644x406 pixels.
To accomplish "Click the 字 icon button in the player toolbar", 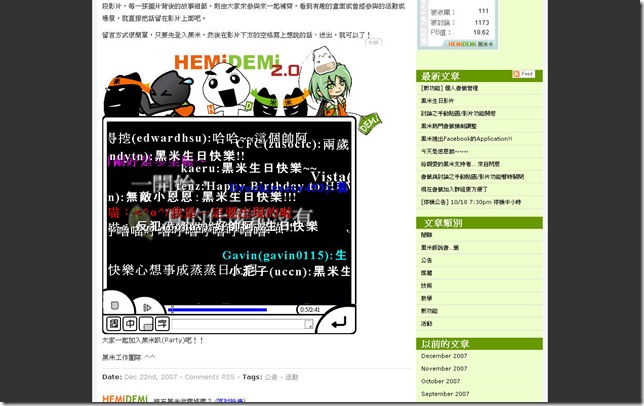I will 162,324.
